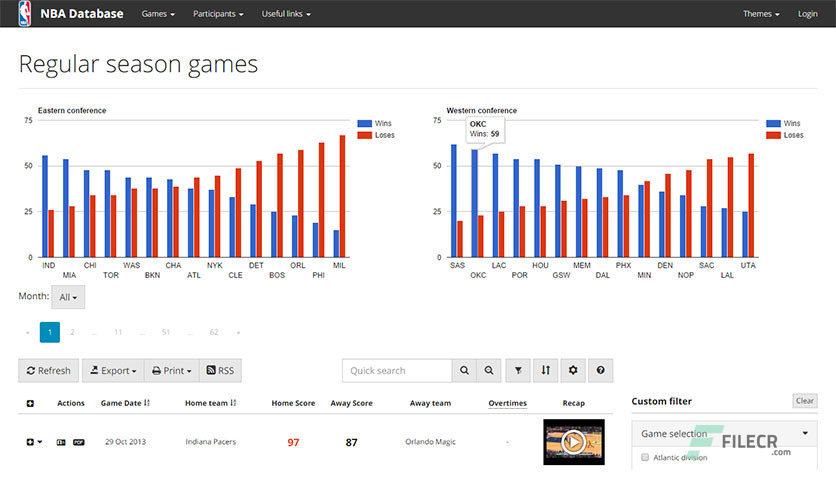
Task: Run the quick search magnifier button
Action: (464, 370)
